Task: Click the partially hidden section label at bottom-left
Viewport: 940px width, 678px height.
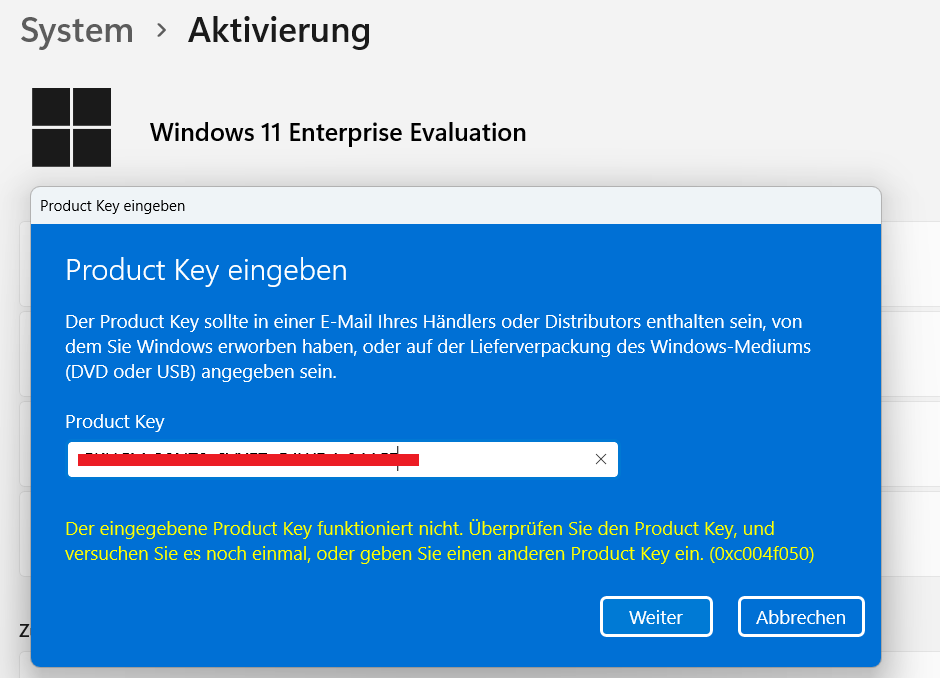Action: click(23, 630)
